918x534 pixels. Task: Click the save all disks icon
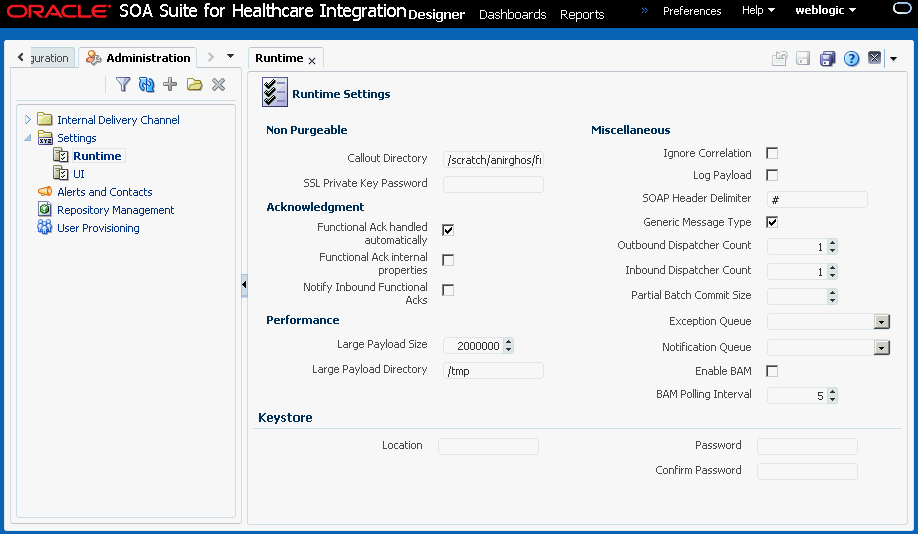pos(827,59)
